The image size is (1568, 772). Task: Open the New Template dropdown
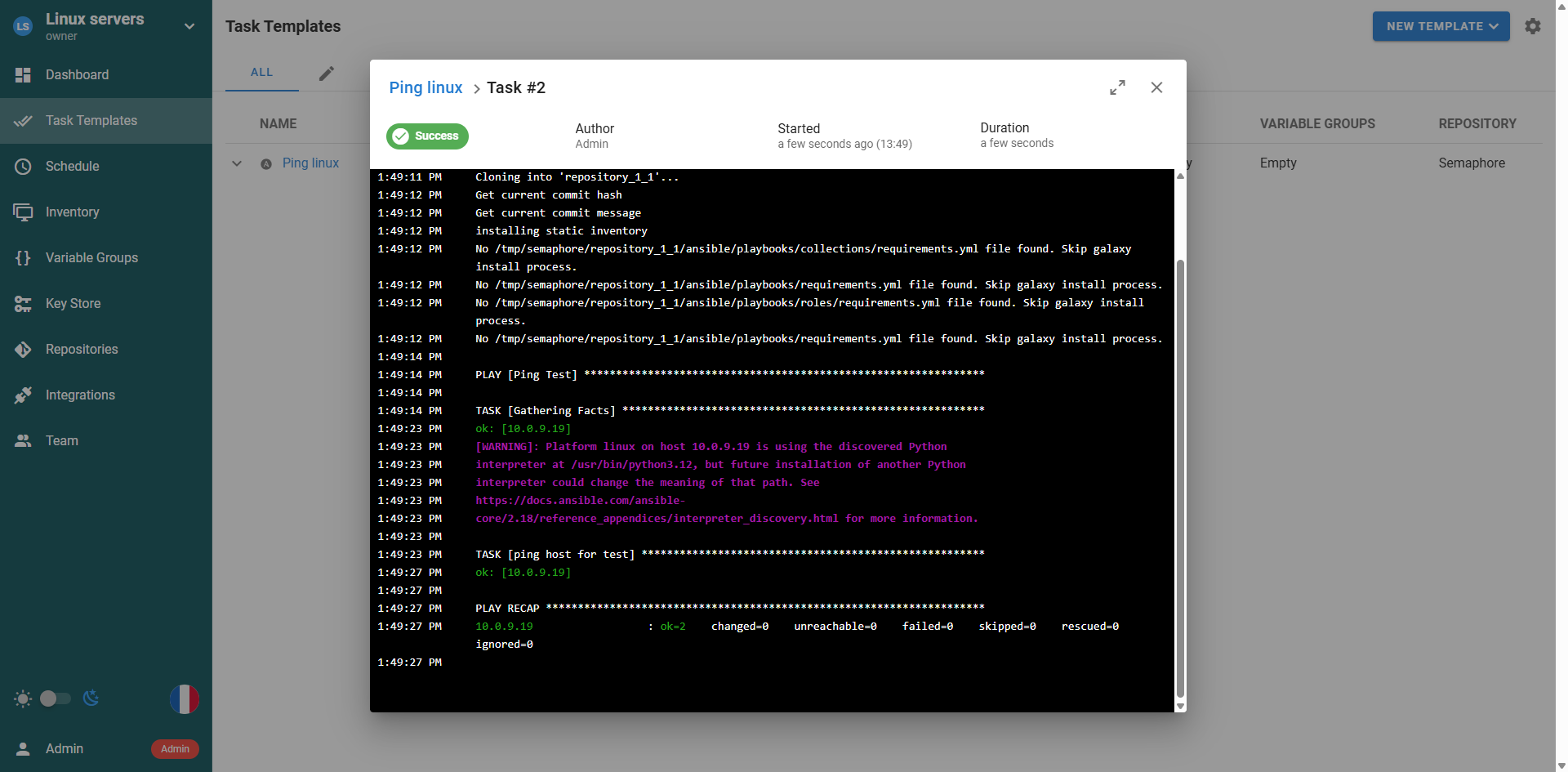[x=1441, y=26]
